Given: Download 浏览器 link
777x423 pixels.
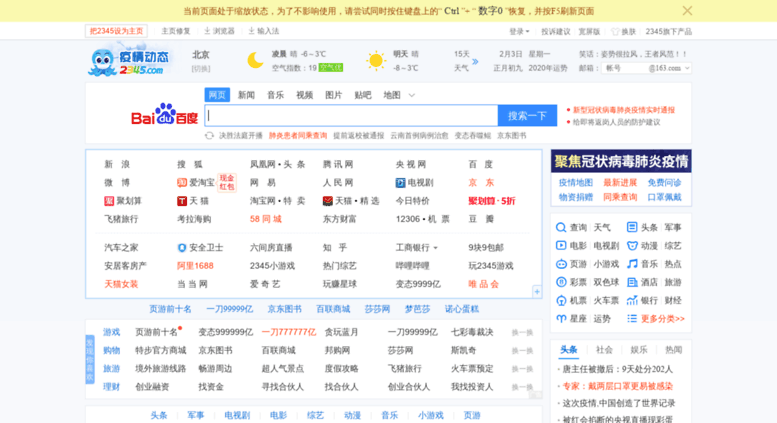Looking at the screenshot, I should [x=219, y=31].
